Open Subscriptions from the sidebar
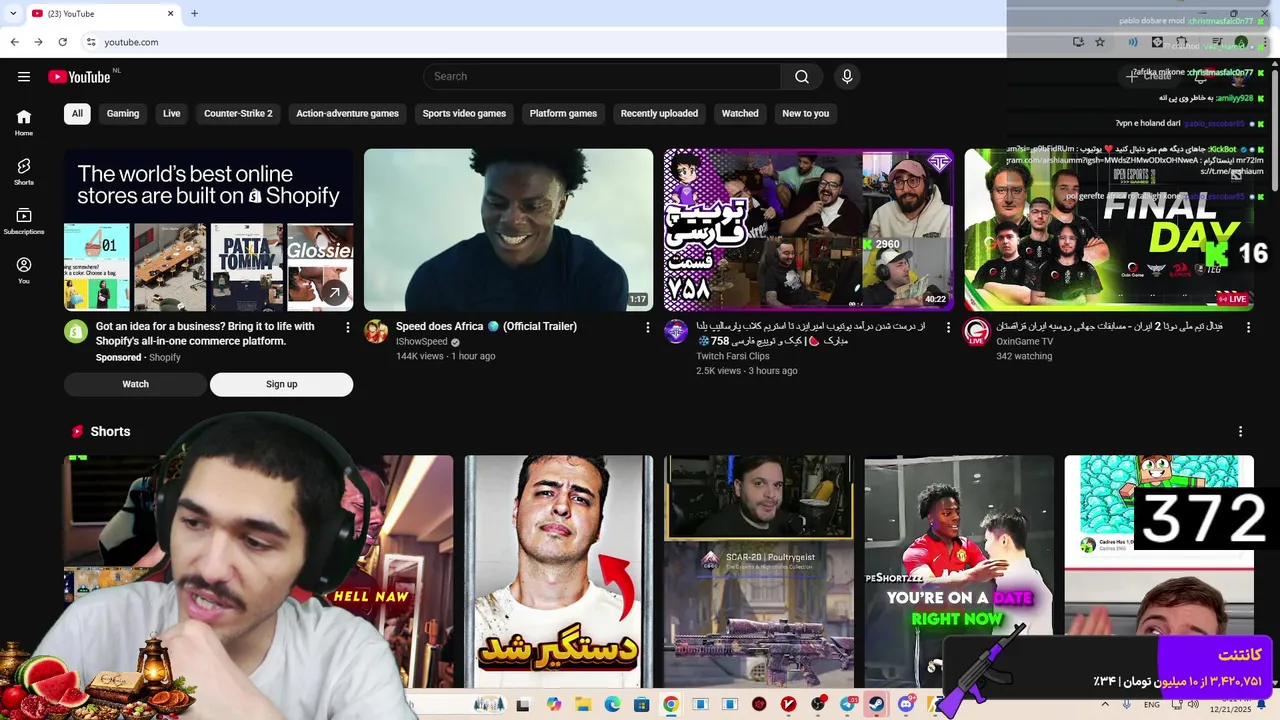This screenshot has width=1280, height=720. coord(24,221)
